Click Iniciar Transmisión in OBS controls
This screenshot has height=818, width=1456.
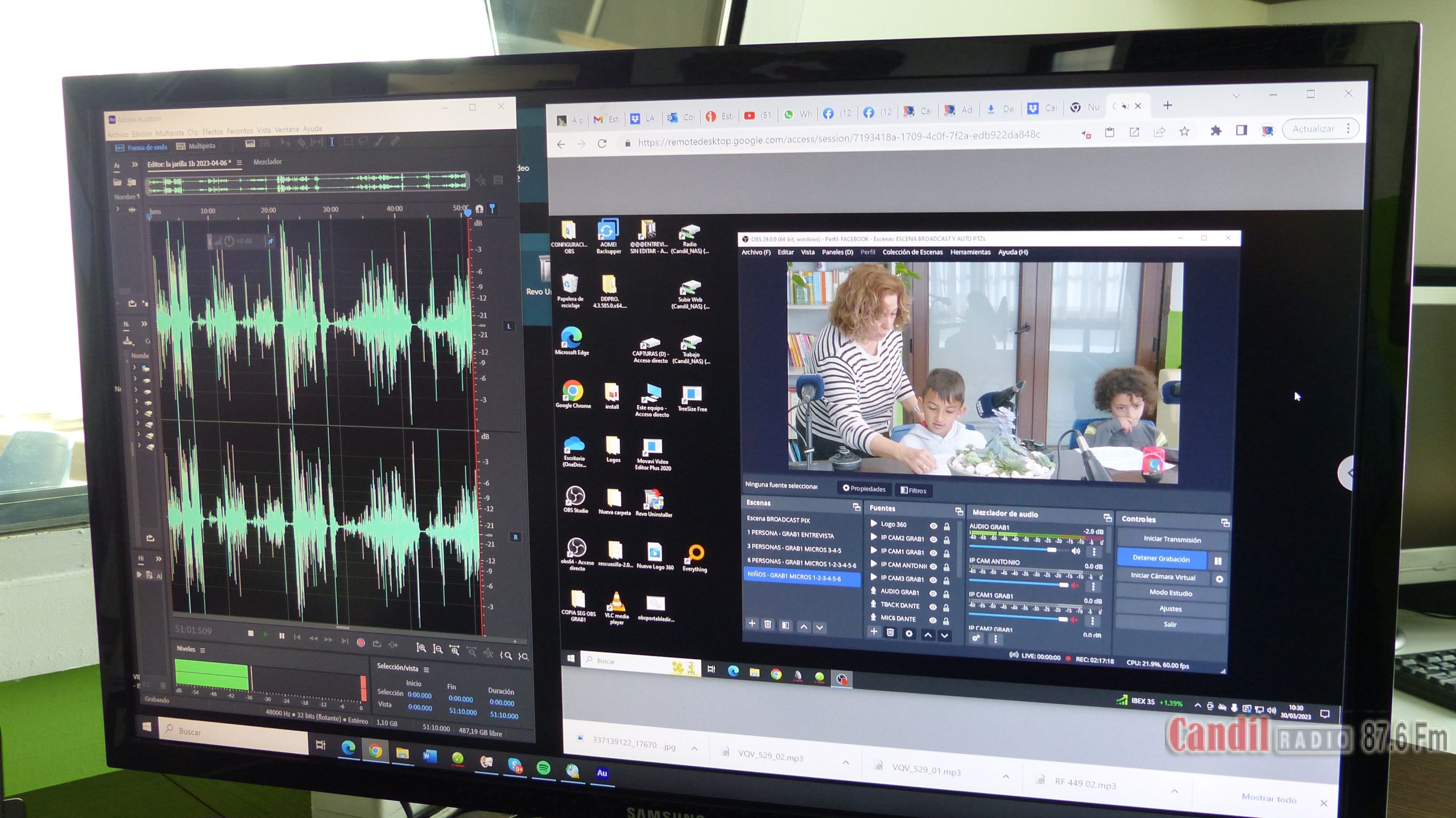click(1172, 539)
